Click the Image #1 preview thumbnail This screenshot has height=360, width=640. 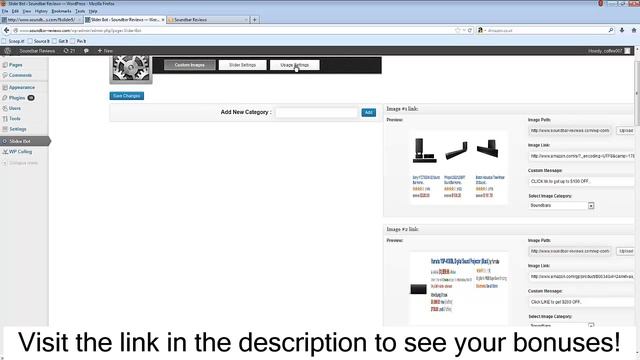coord(459,167)
